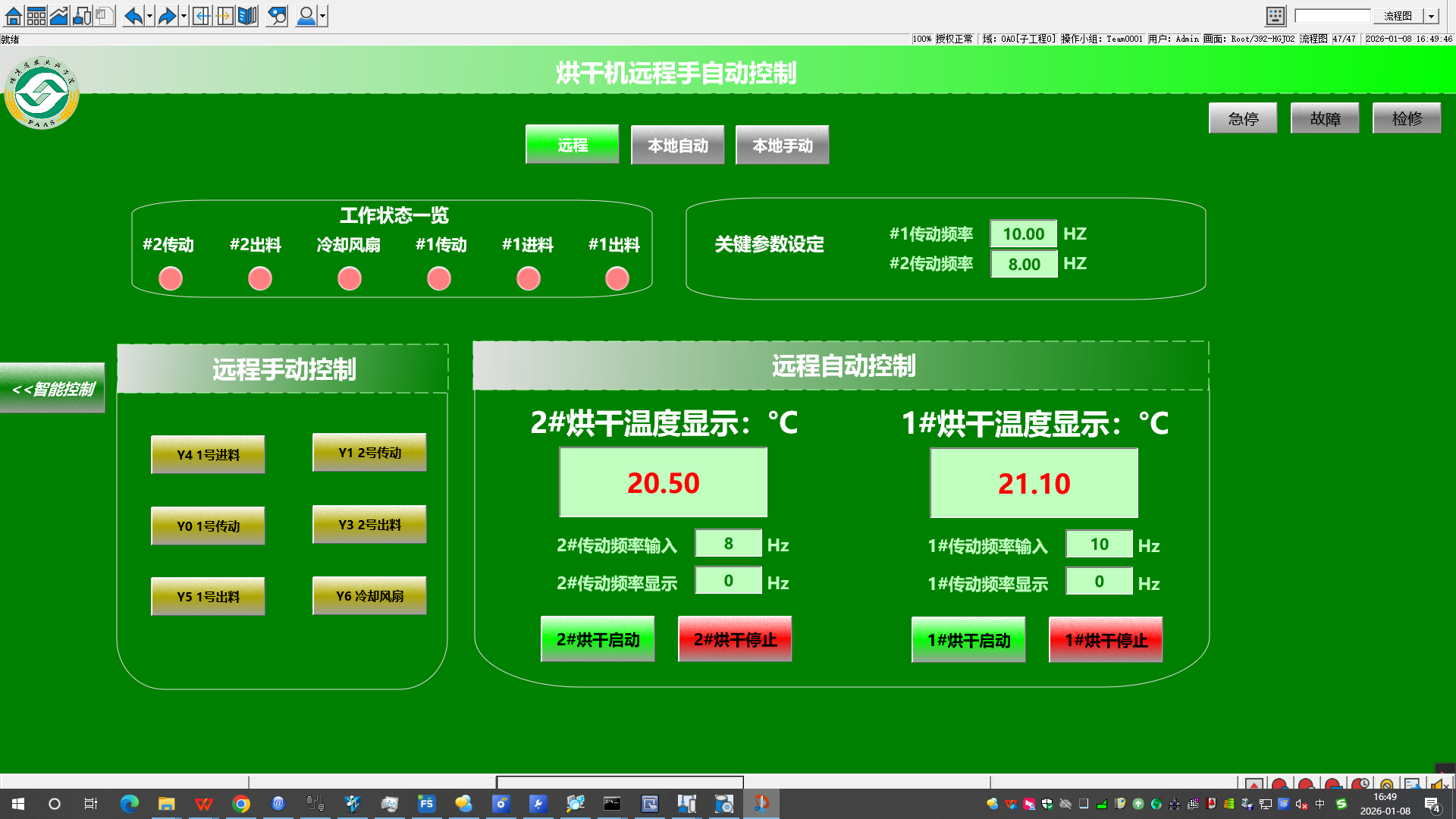Expand the 流程图 dropdown arrow
The height and width of the screenshot is (819, 1456).
(x=1431, y=16)
